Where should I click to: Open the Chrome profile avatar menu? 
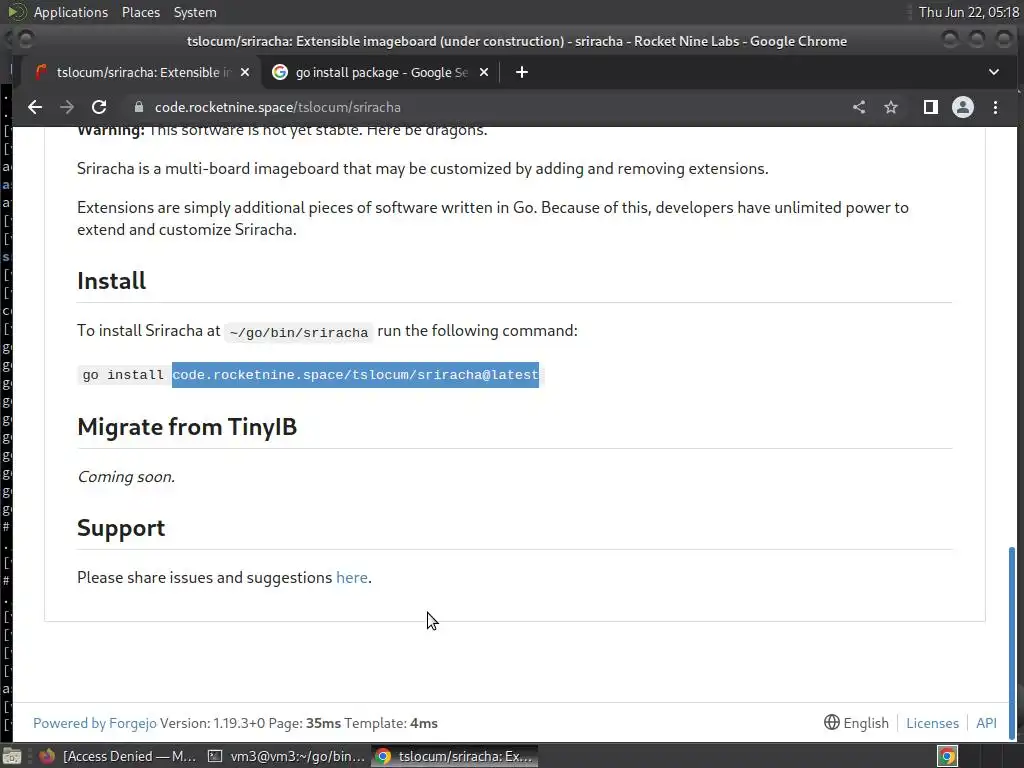(963, 107)
